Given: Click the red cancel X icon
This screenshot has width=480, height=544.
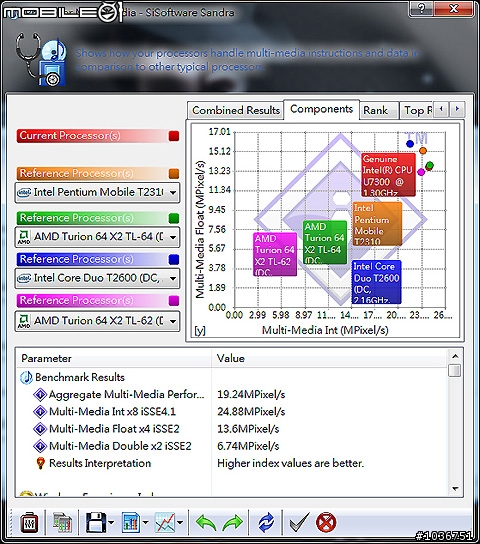Looking at the screenshot, I should pos(326,522).
